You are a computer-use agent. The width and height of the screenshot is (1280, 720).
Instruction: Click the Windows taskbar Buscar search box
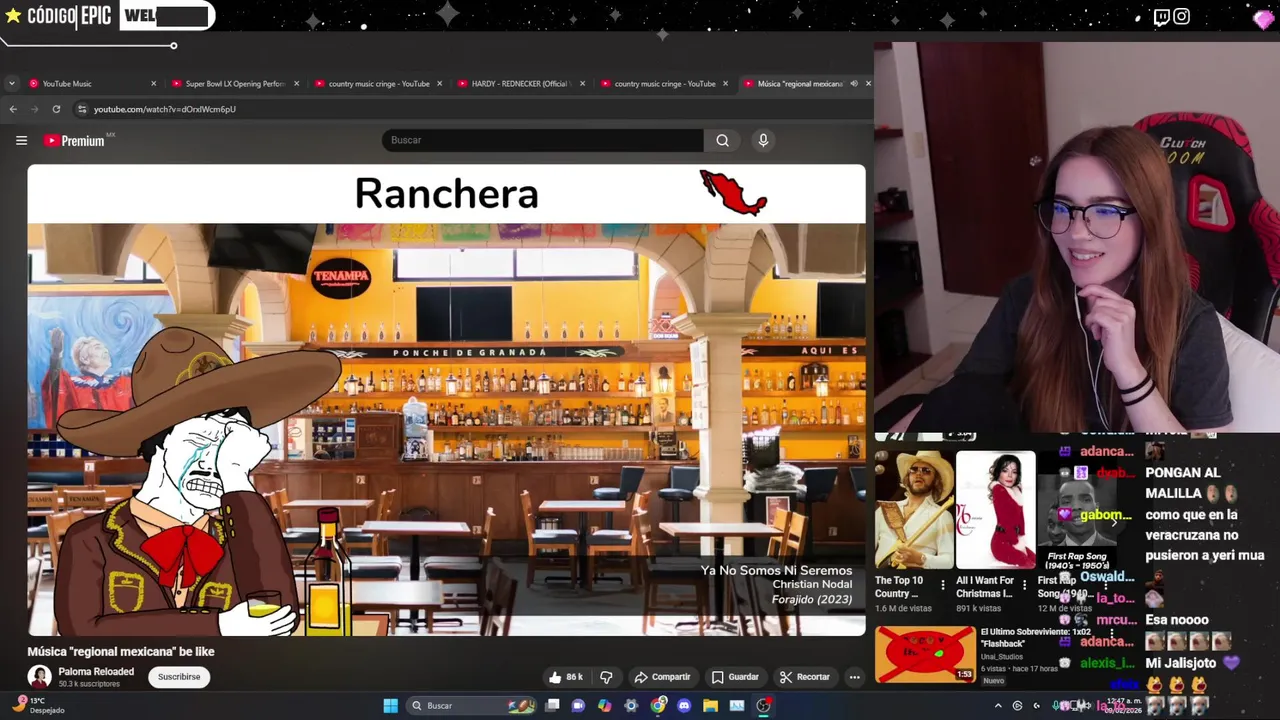(470, 706)
